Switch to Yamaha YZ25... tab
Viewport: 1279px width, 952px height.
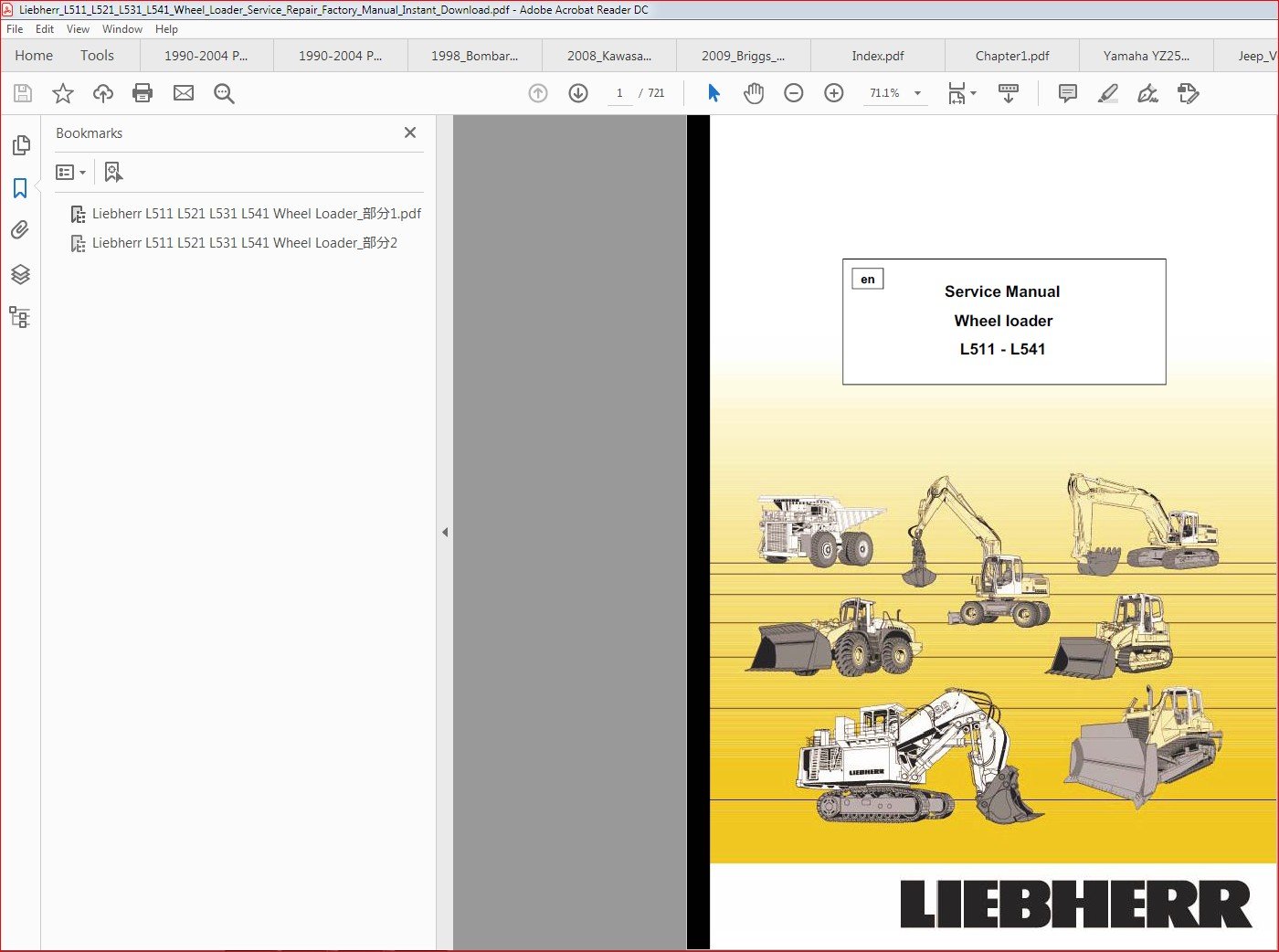coord(1147,56)
